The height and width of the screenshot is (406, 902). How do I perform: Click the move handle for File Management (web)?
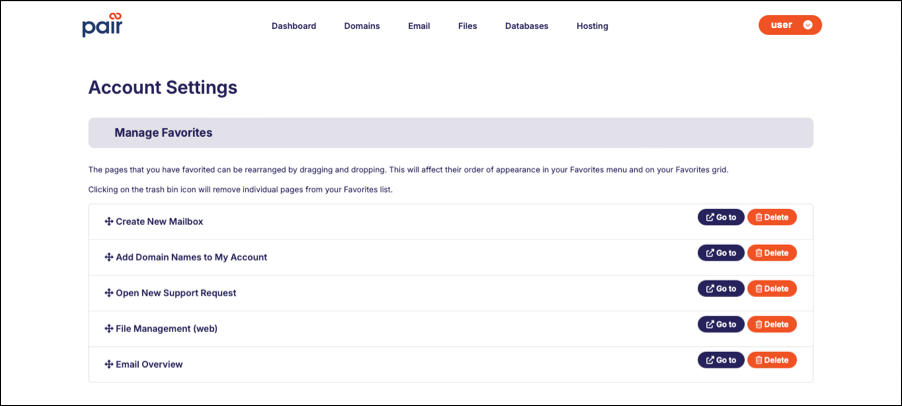coord(108,328)
